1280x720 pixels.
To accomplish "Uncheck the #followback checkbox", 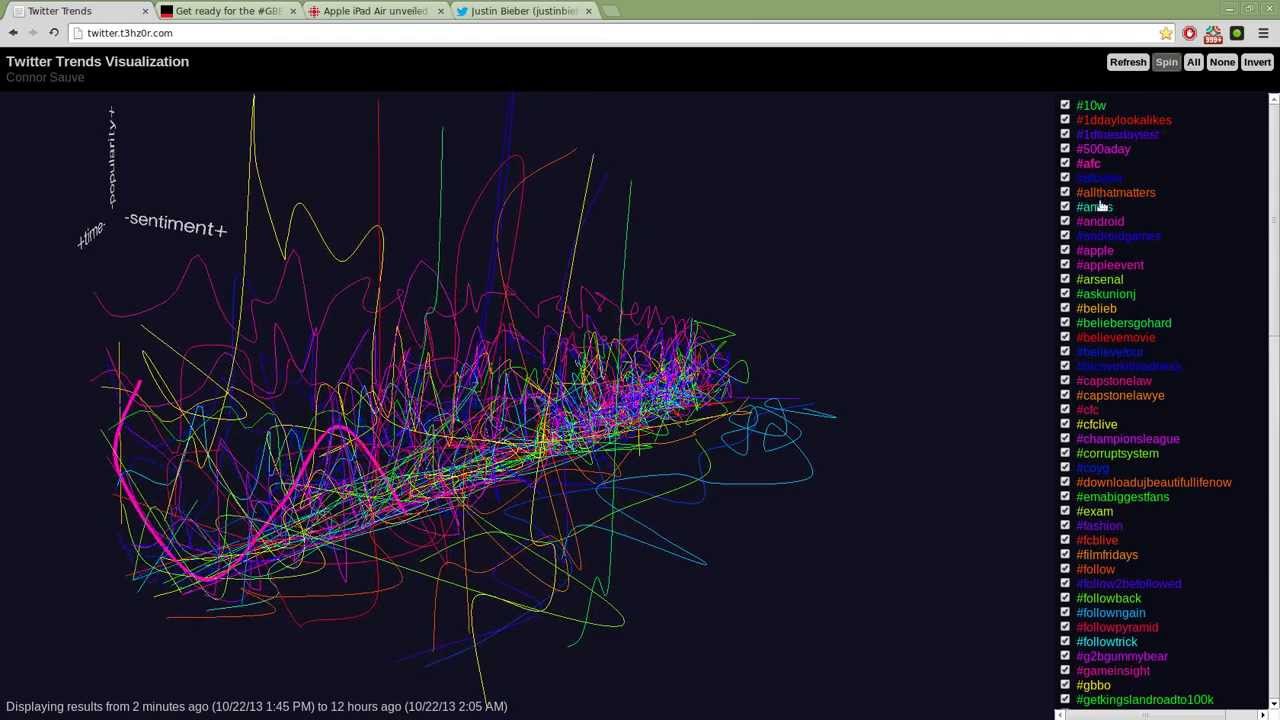I will [1065, 597].
